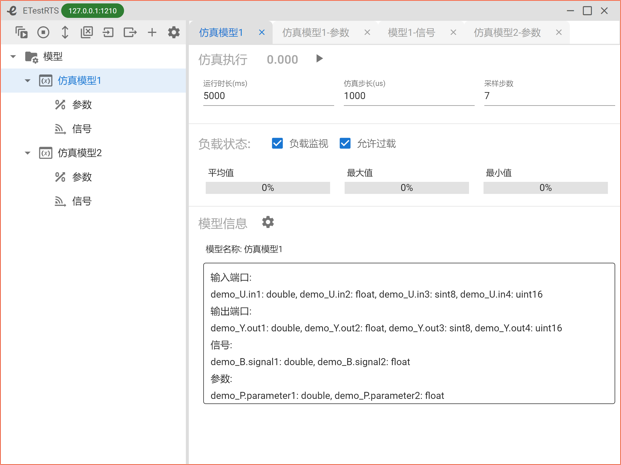Click the demo_Y.out1 output port line

click(x=386, y=328)
